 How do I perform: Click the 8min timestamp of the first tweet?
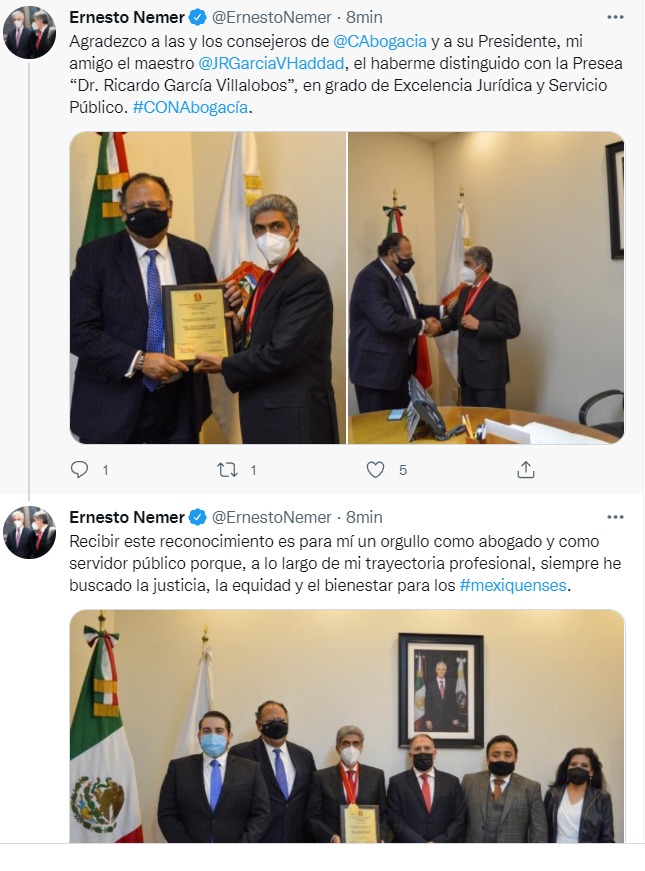coord(364,18)
